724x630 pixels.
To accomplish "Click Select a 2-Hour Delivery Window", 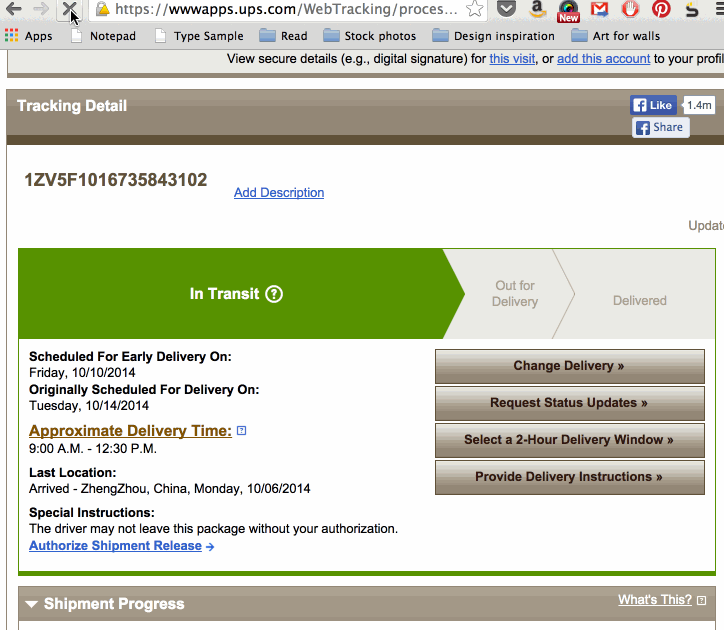I will pyautogui.click(x=570, y=440).
